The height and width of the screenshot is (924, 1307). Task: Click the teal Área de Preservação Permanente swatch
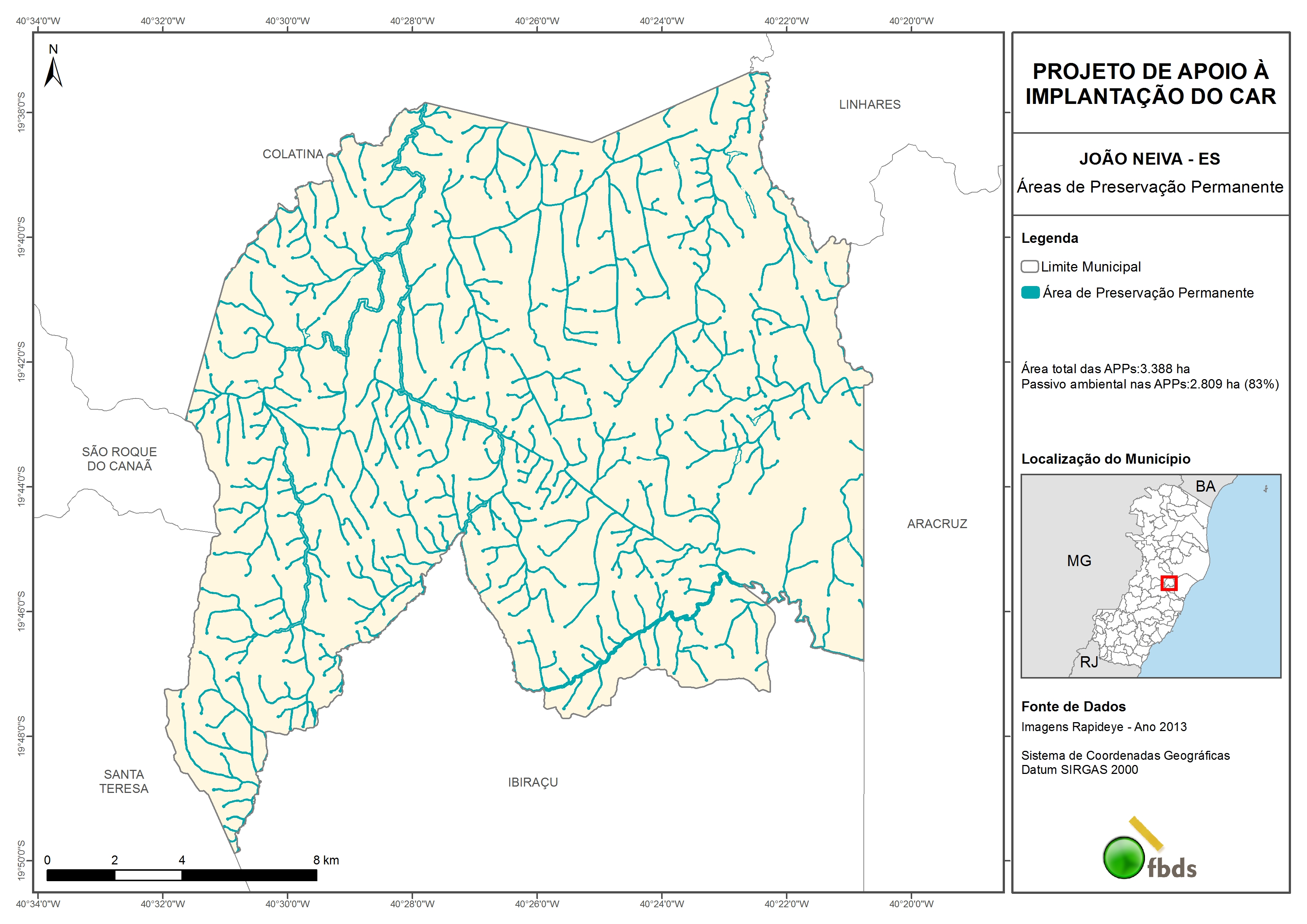(1030, 293)
